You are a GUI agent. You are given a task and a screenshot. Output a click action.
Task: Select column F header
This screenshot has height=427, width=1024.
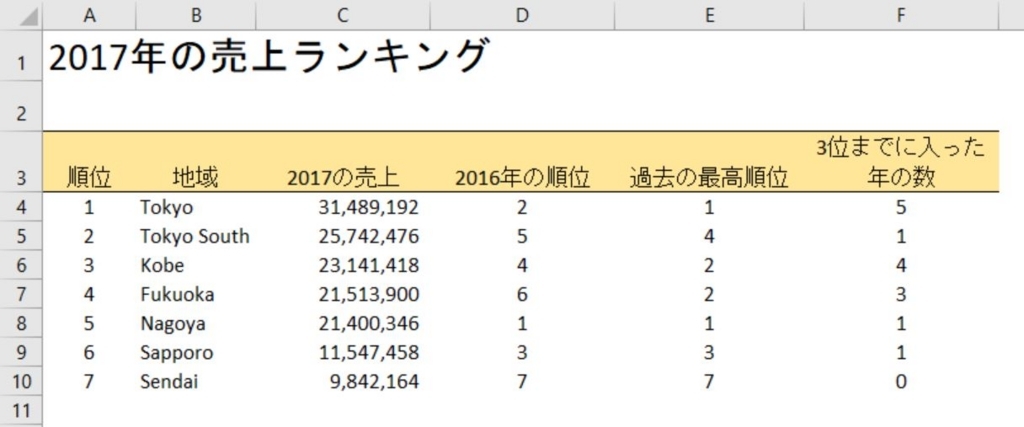[901, 16]
